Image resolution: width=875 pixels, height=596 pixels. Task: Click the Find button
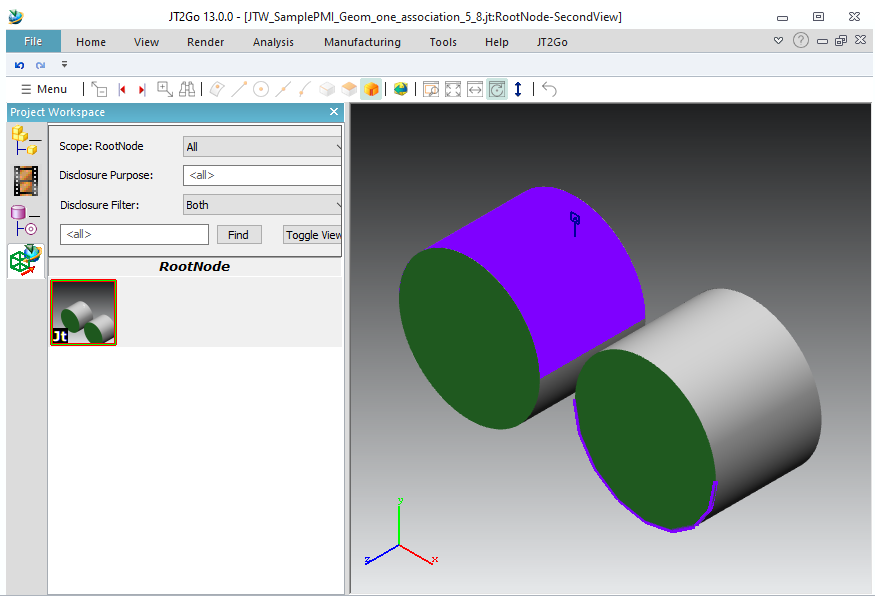tap(239, 235)
